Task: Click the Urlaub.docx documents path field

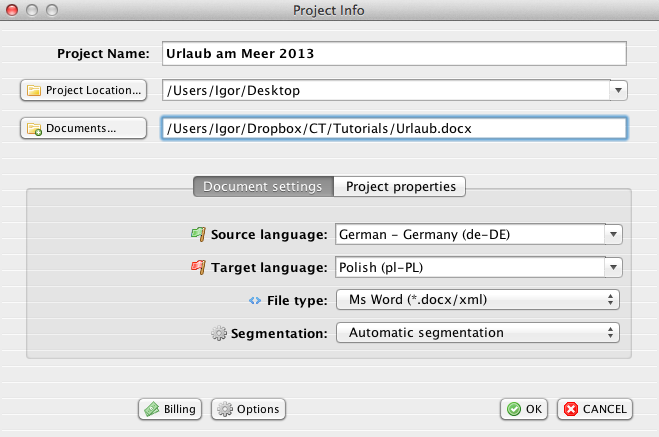Action: coord(393,129)
